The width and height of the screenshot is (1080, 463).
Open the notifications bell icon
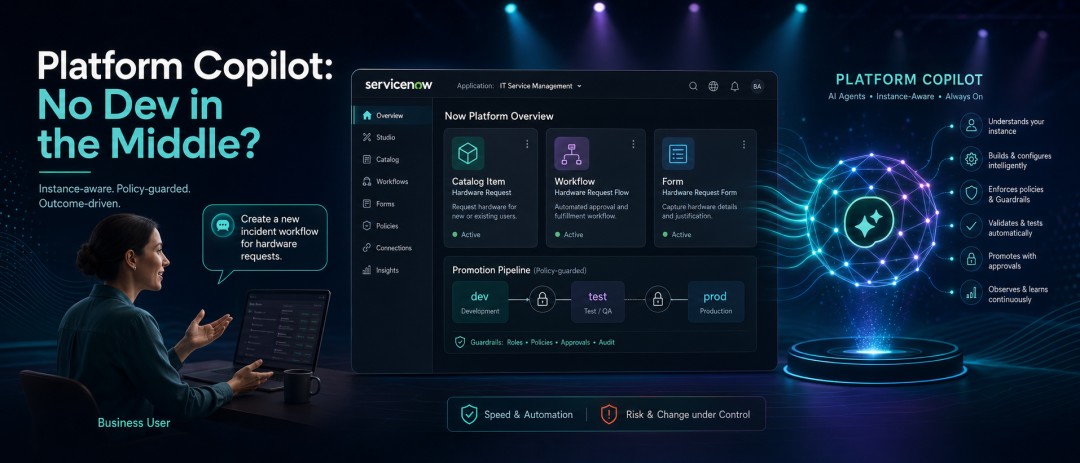click(x=735, y=86)
